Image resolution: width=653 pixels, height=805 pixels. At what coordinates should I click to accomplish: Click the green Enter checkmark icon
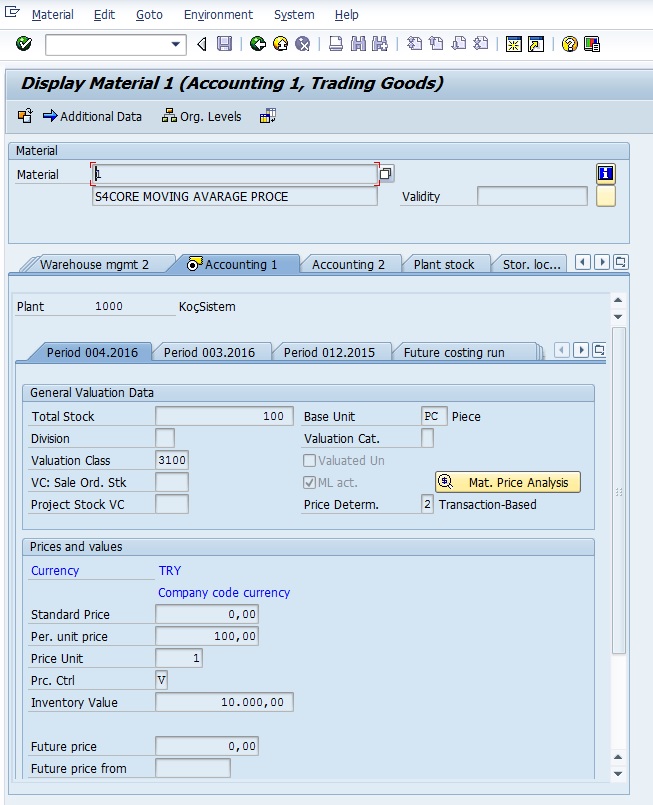pos(24,44)
